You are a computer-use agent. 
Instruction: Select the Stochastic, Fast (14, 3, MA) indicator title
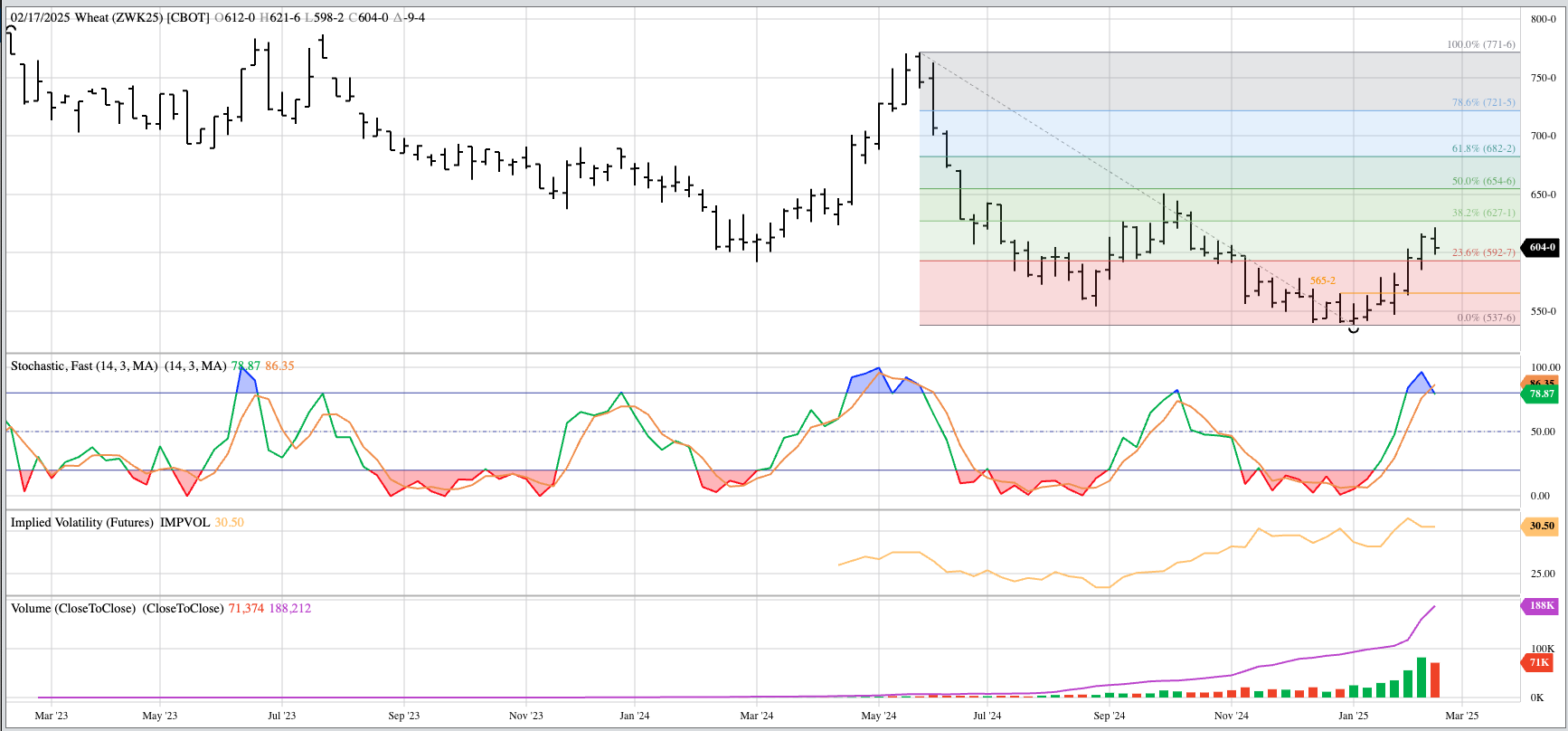pos(84,366)
